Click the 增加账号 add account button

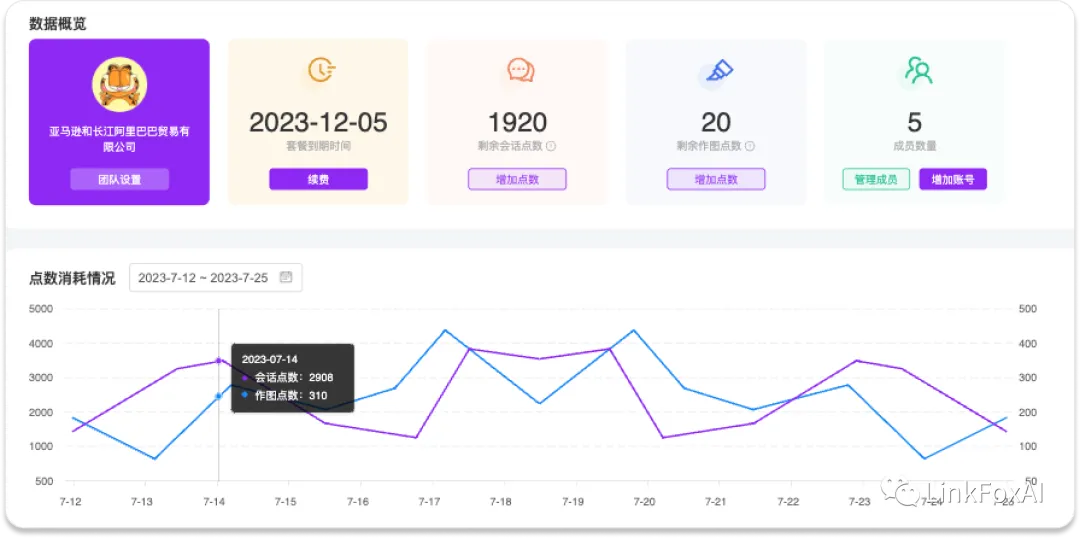(x=953, y=179)
